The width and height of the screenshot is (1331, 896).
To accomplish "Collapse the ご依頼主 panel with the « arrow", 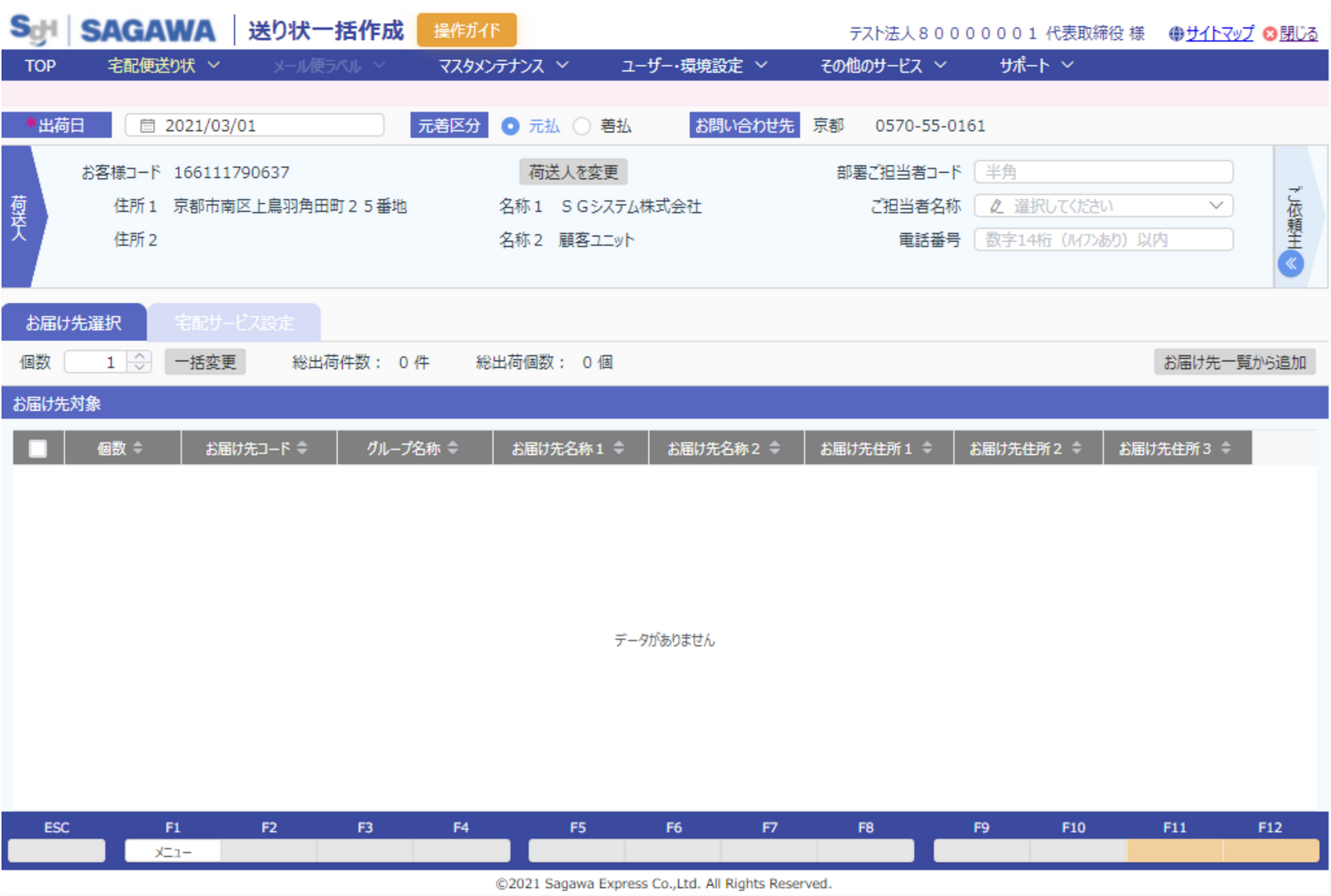I will [x=1291, y=264].
